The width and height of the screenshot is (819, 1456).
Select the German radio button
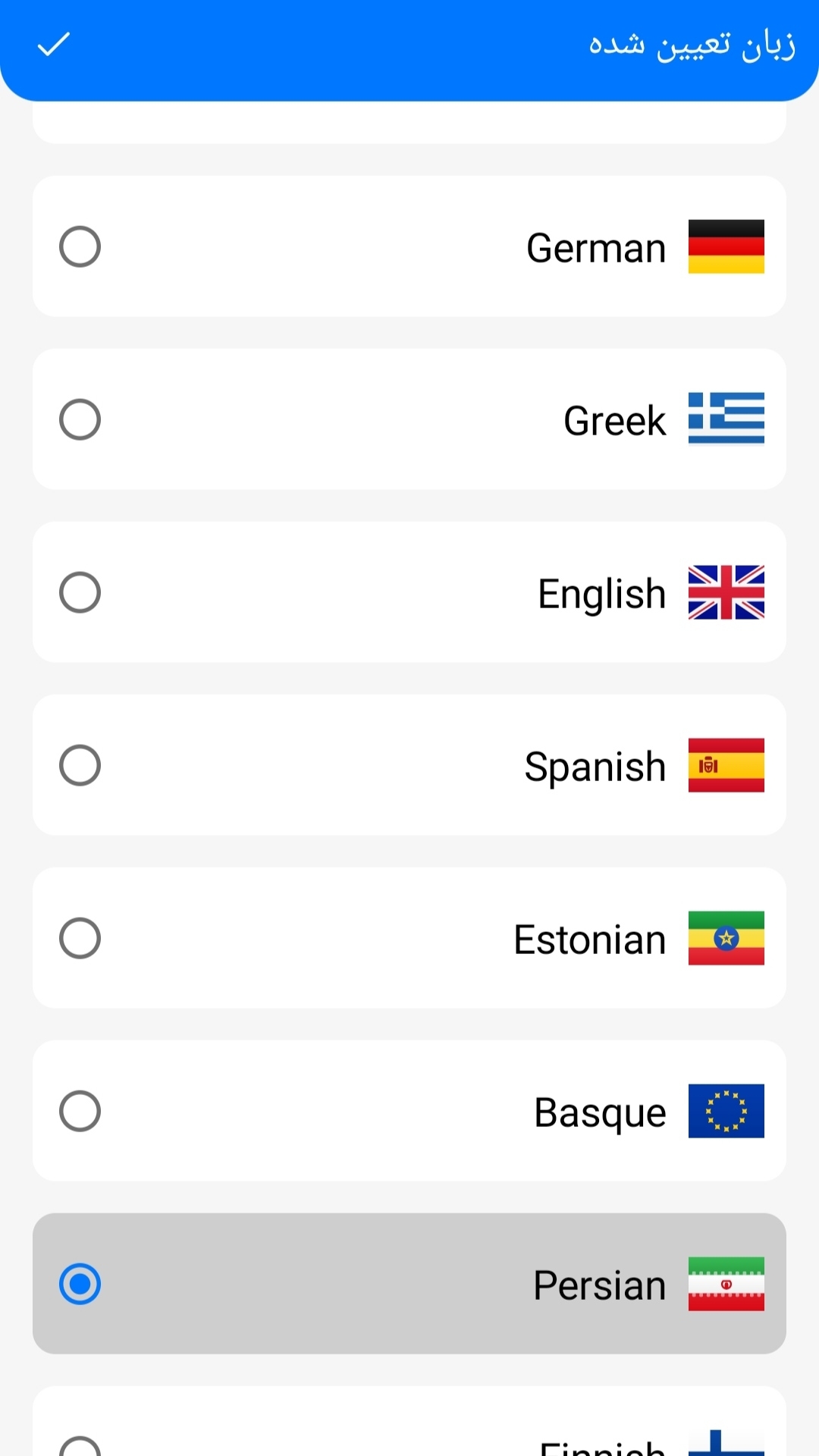tap(80, 246)
